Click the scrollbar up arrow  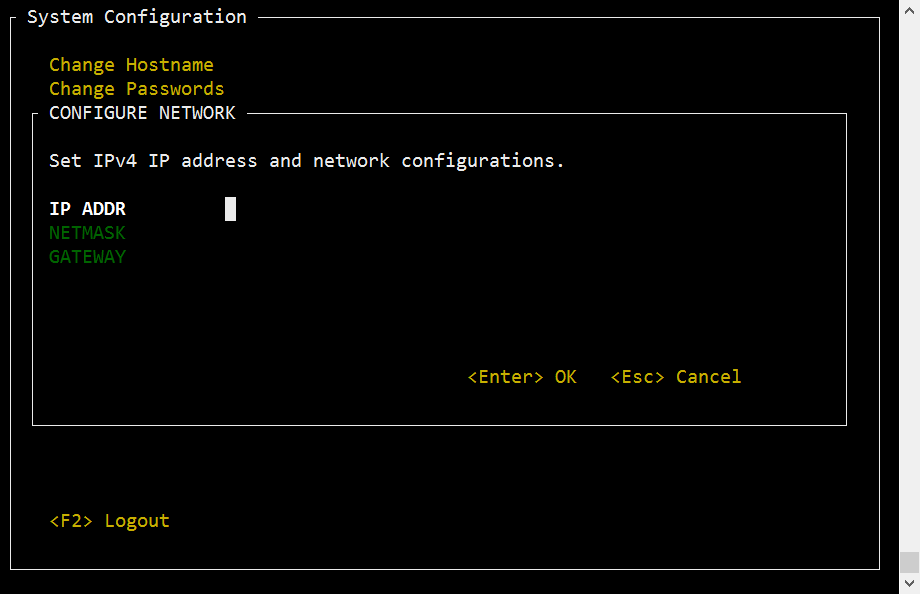pos(909,11)
